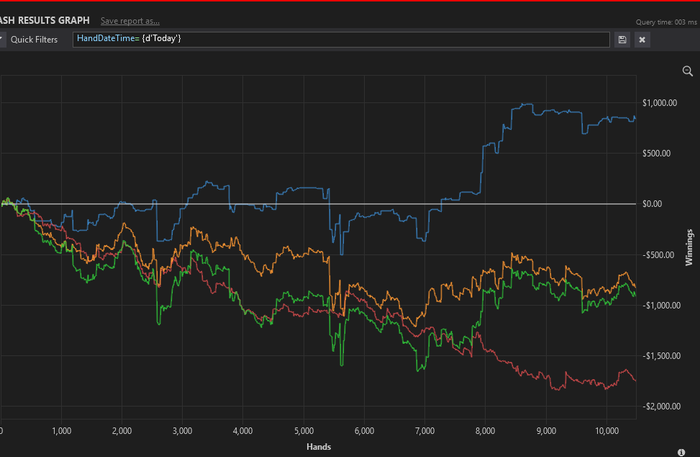Click the save filter disk icon
This screenshot has width=700, height=457.
[x=622, y=40]
